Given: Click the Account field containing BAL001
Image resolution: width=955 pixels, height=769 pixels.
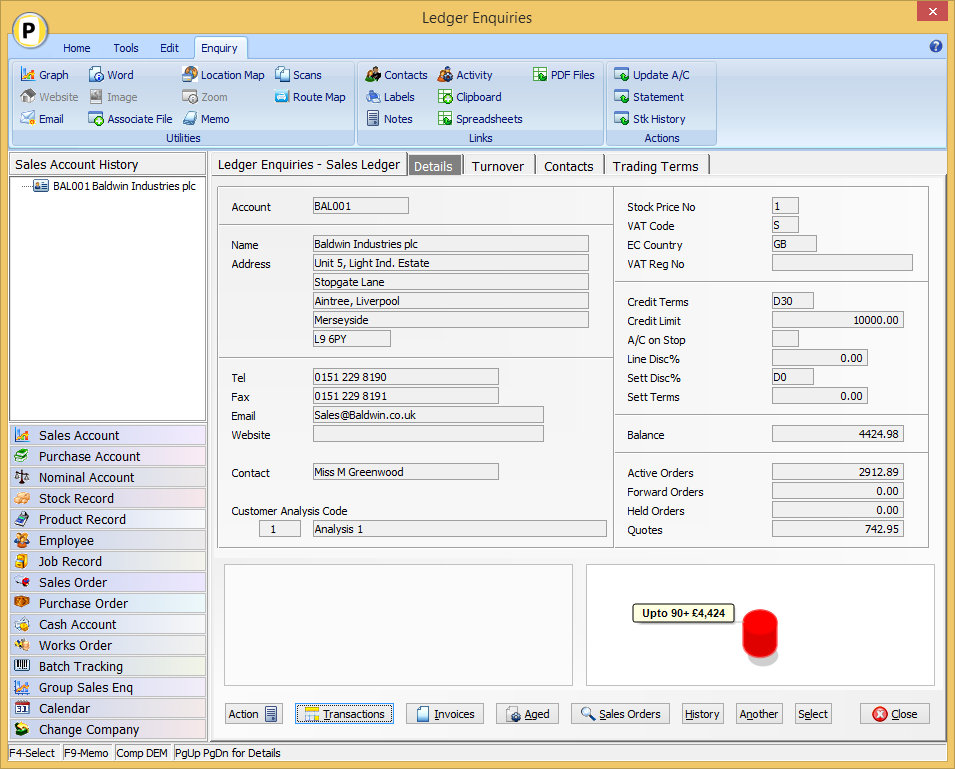Looking at the screenshot, I should coord(361,206).
